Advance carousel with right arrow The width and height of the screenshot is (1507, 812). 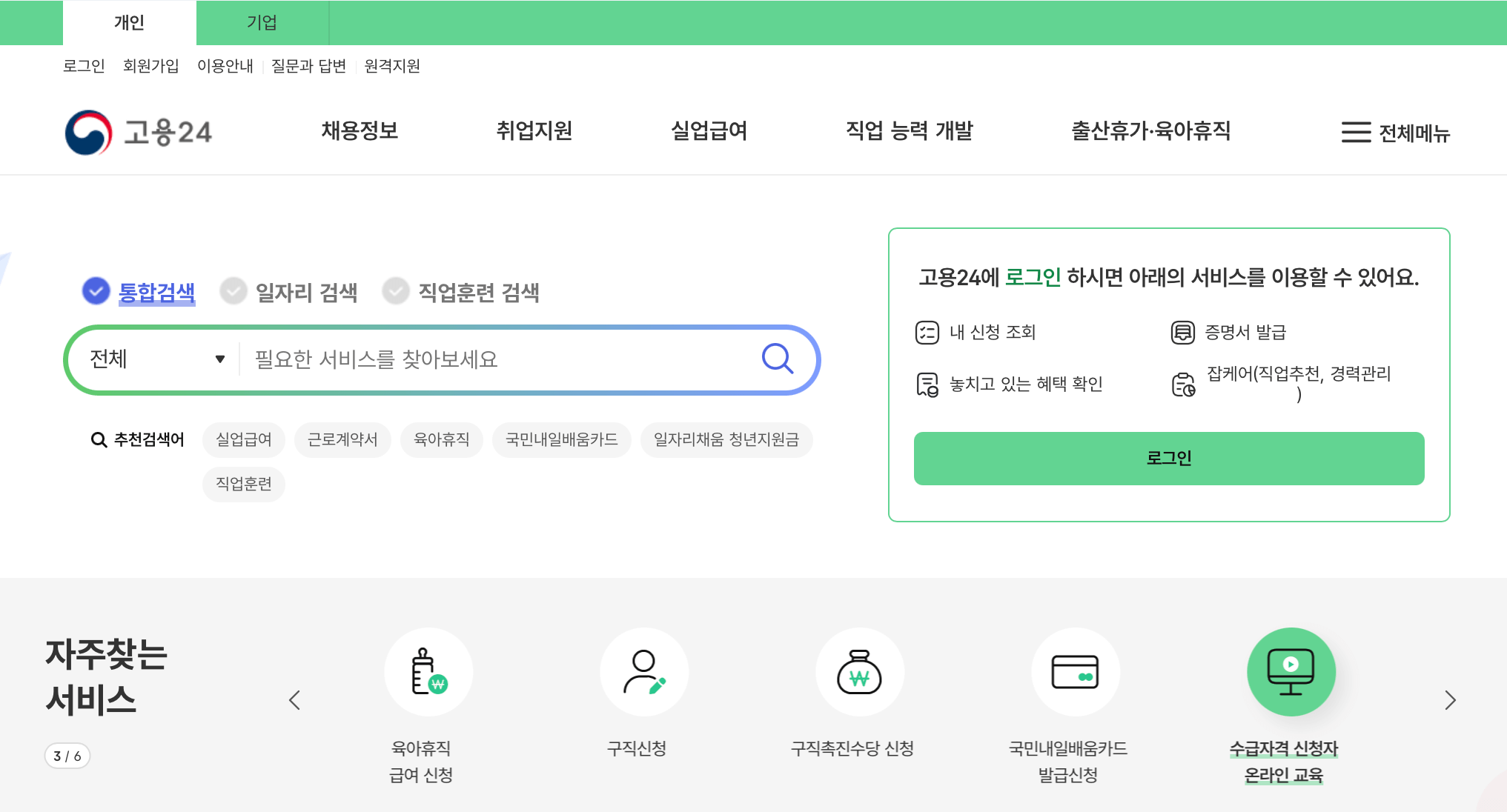pyautogui.click(x=1451, y=699)
